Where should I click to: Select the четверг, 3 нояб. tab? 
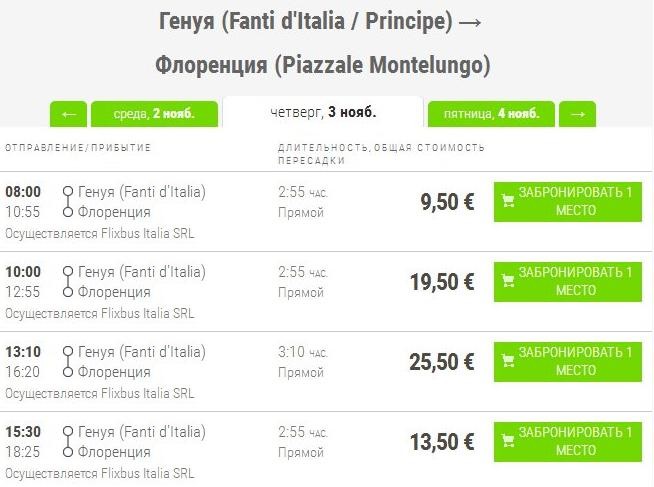(323, 112)
